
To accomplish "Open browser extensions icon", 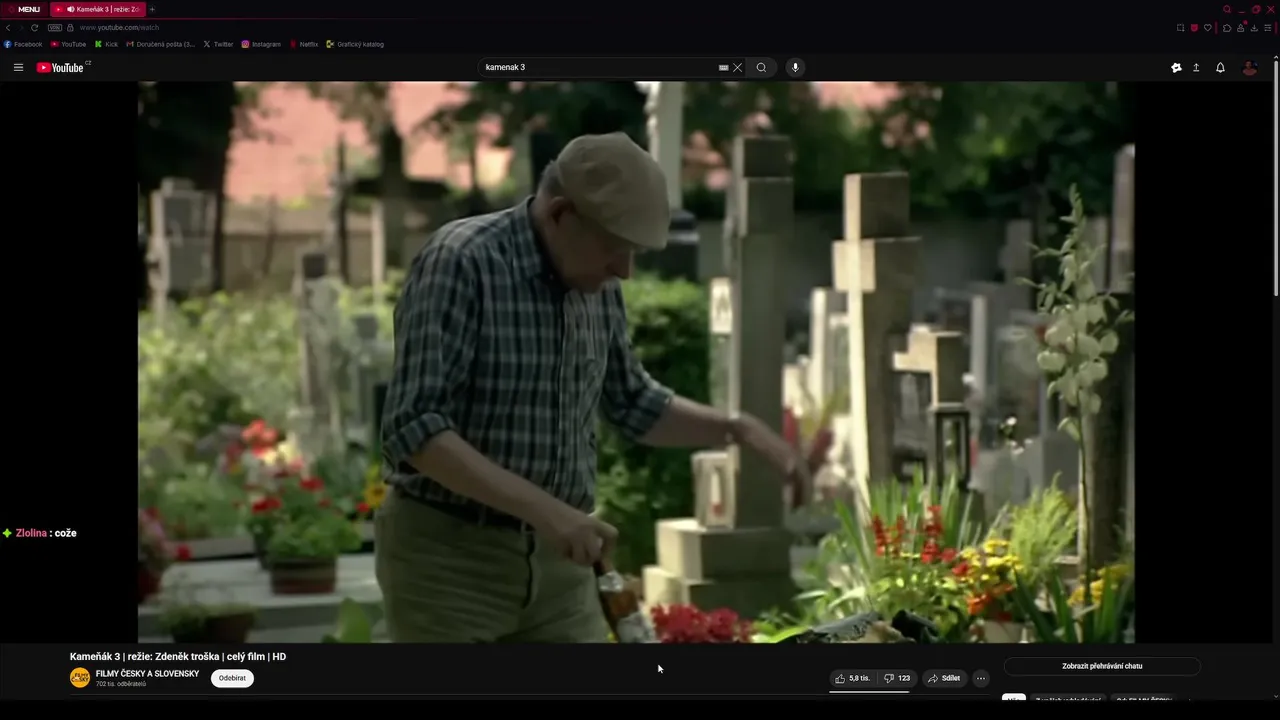I will coord(1227,27).
